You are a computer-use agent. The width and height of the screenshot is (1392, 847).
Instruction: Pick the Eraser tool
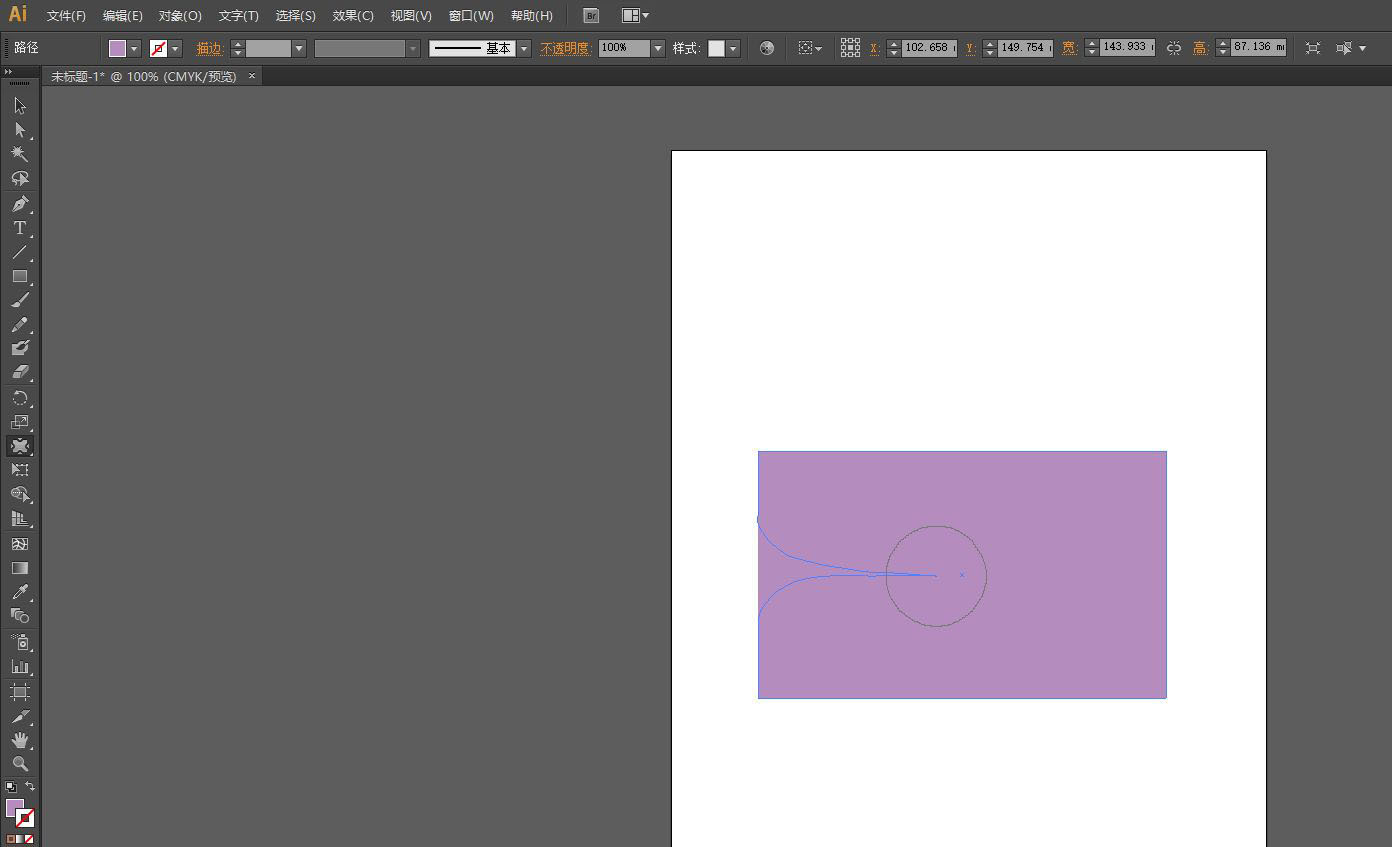[x=20, y=372]
